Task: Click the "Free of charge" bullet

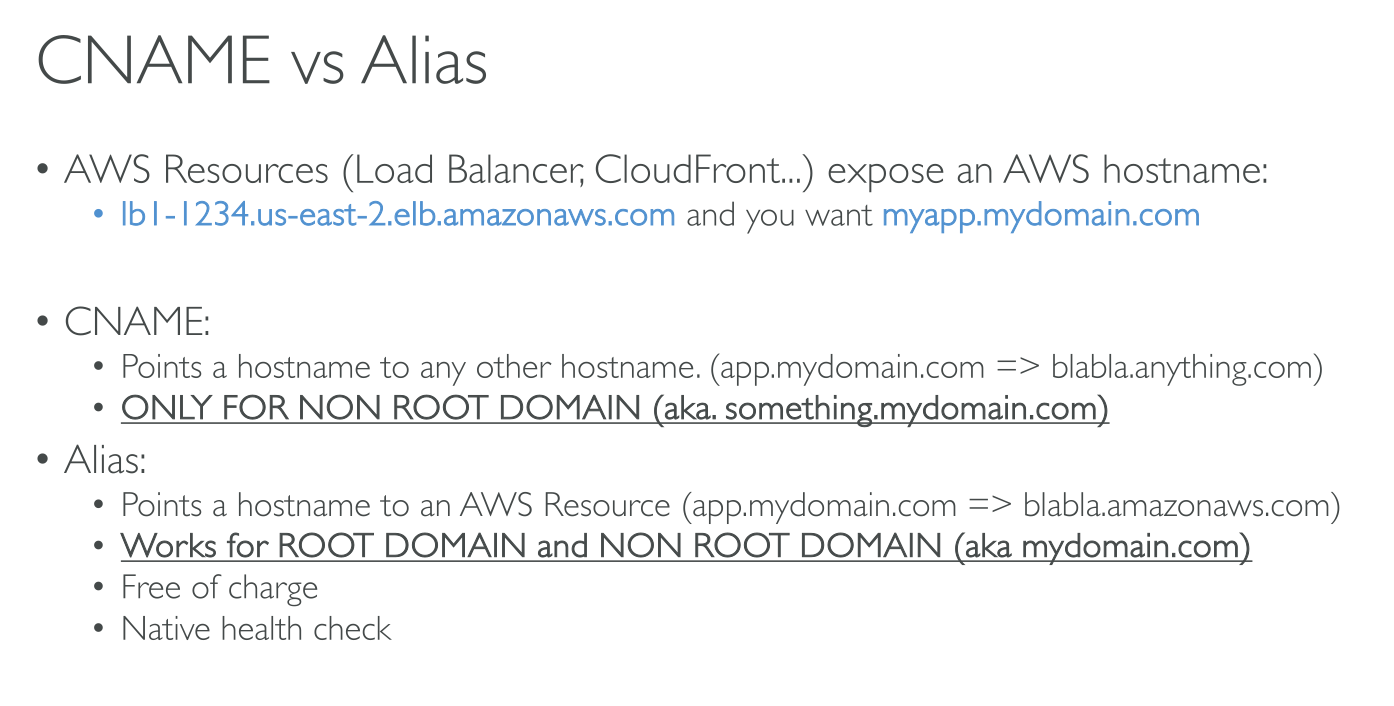Action: tap(219, 587)
